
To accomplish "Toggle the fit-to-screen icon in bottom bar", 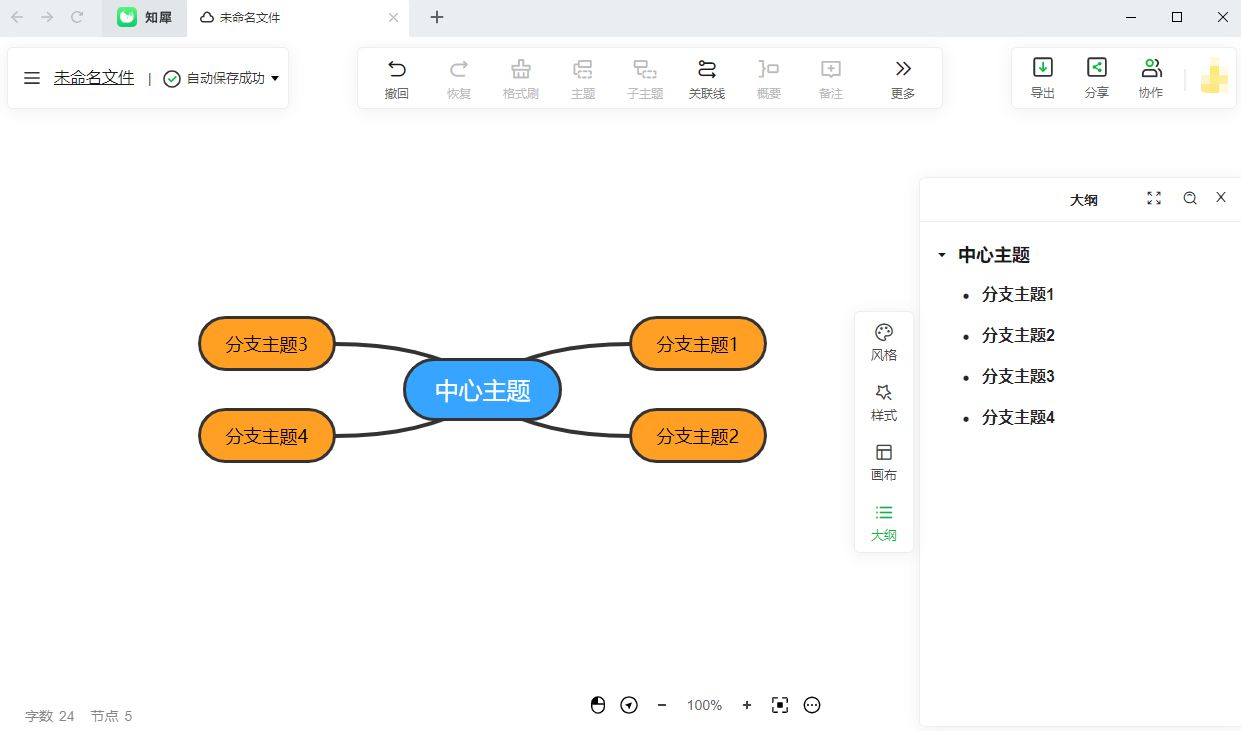I will [x=780, y=705].
